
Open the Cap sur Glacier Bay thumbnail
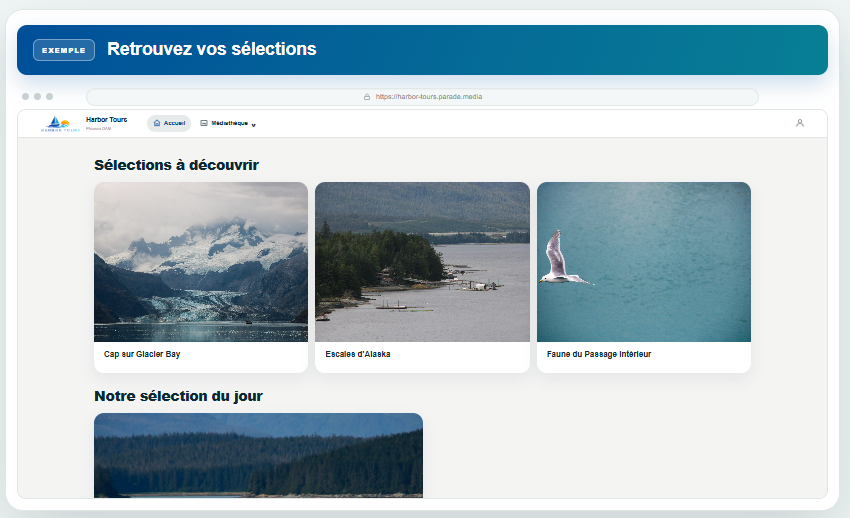coord(201,262)
